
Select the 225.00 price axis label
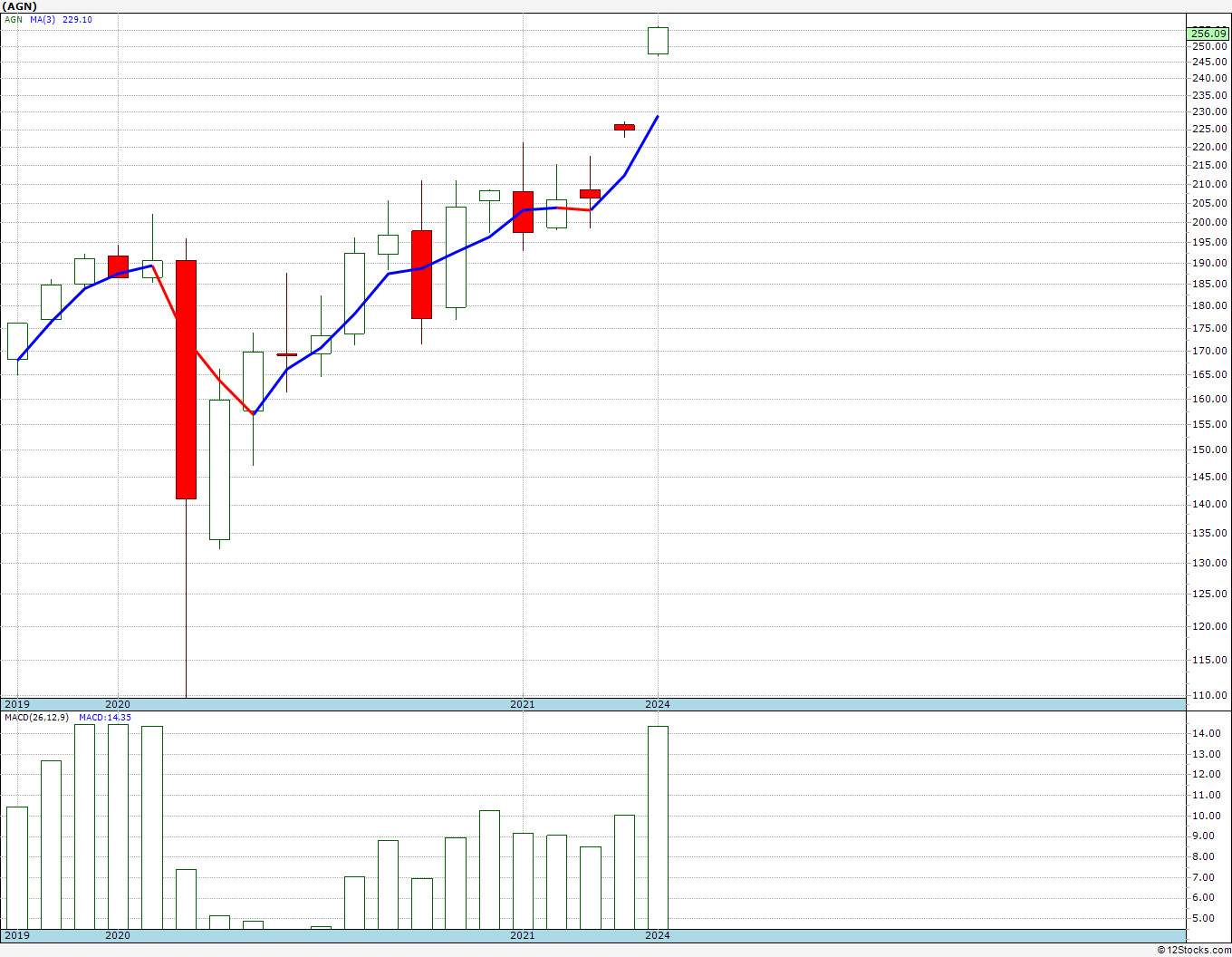[1209, 129]
